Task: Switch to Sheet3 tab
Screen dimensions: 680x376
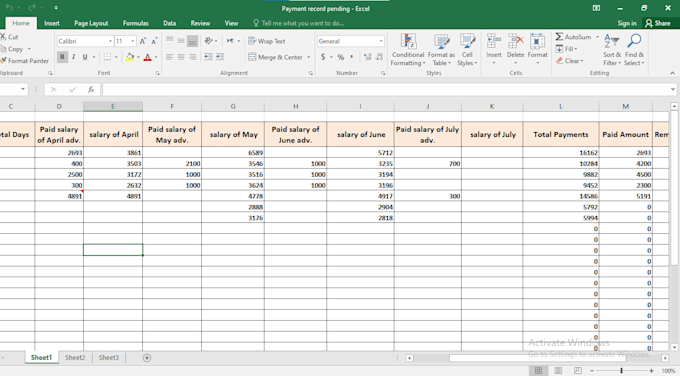Action: point(108,358)
